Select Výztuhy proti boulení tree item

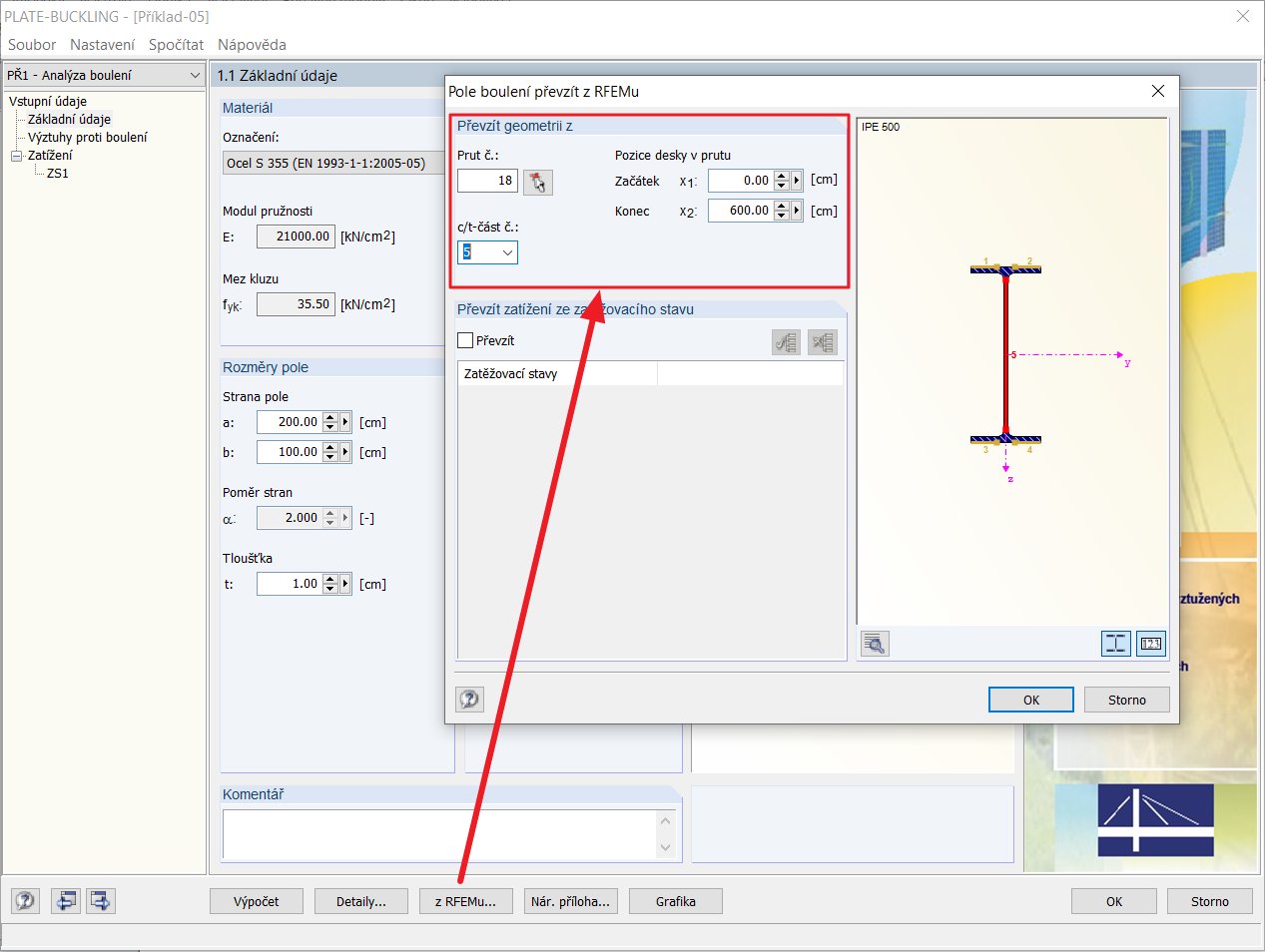pos(88,137)
